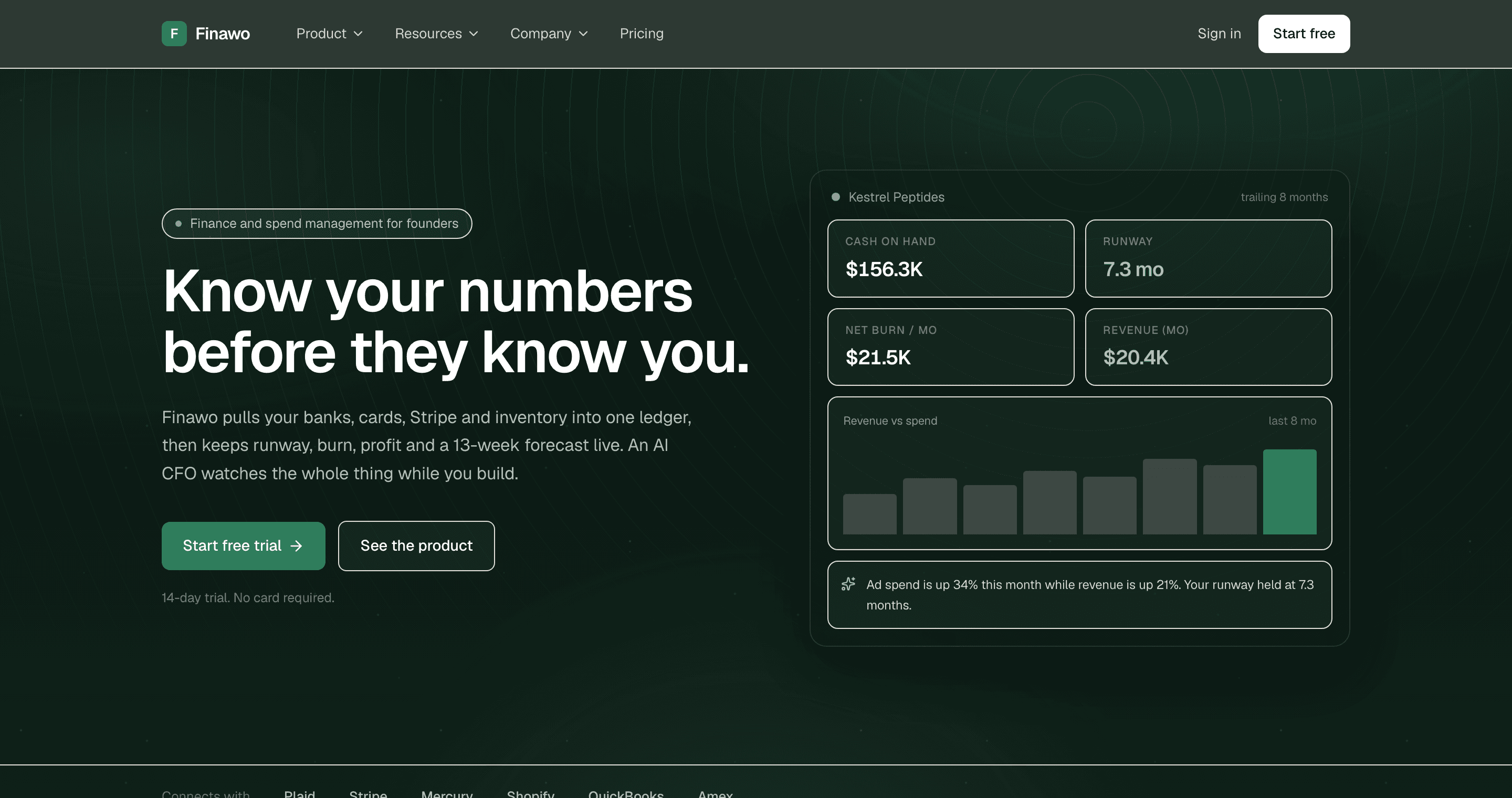The image size is (1512, 798).
Task: Click the green highlighted bar in the chart
Action: [1289, 492]
